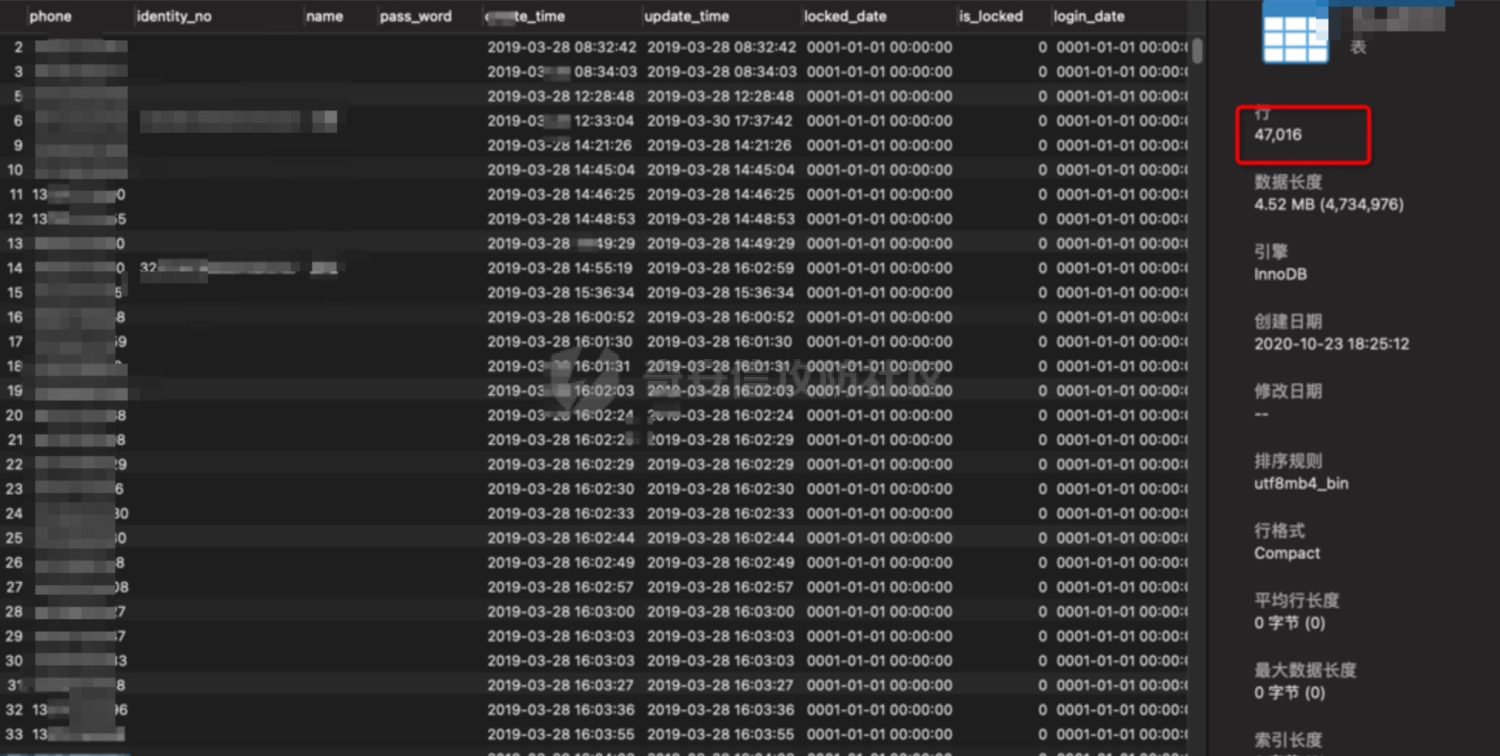
Task: Select creation date 2020-10-23 18:25:12
Action: (x=1331, y=343)
